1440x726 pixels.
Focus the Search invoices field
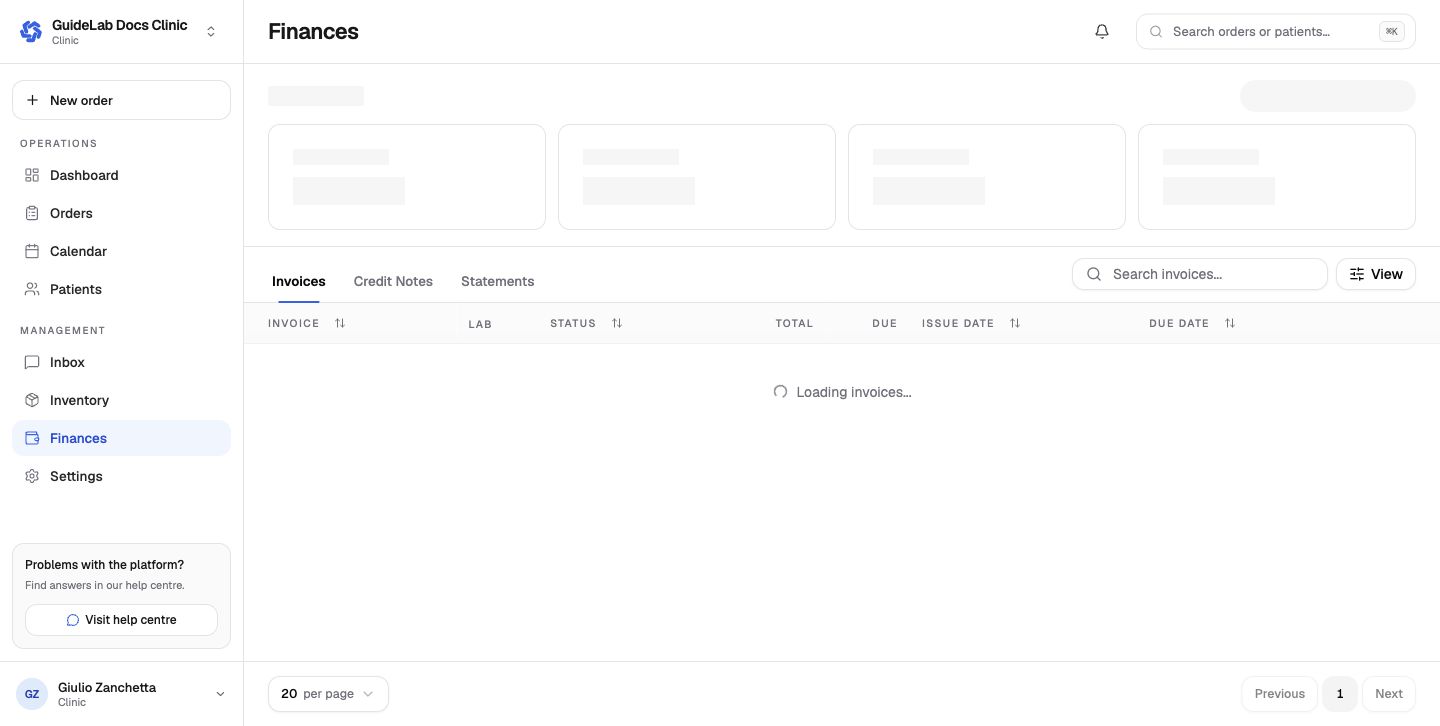pos(1200,274)
